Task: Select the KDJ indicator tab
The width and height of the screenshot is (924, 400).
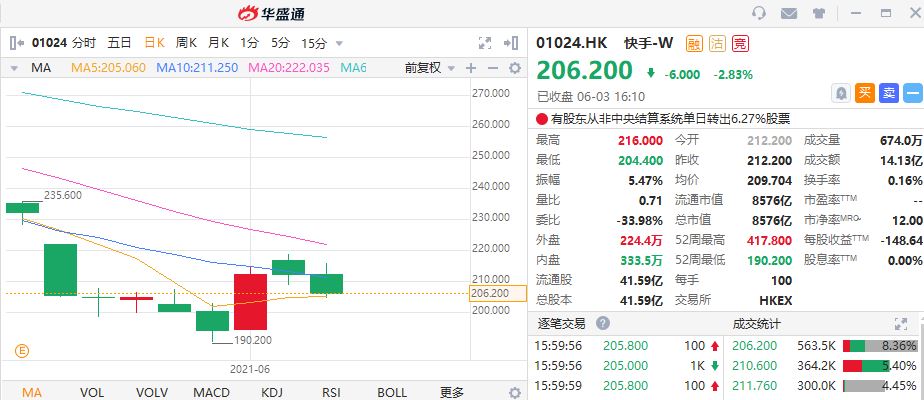Action: 272,392
